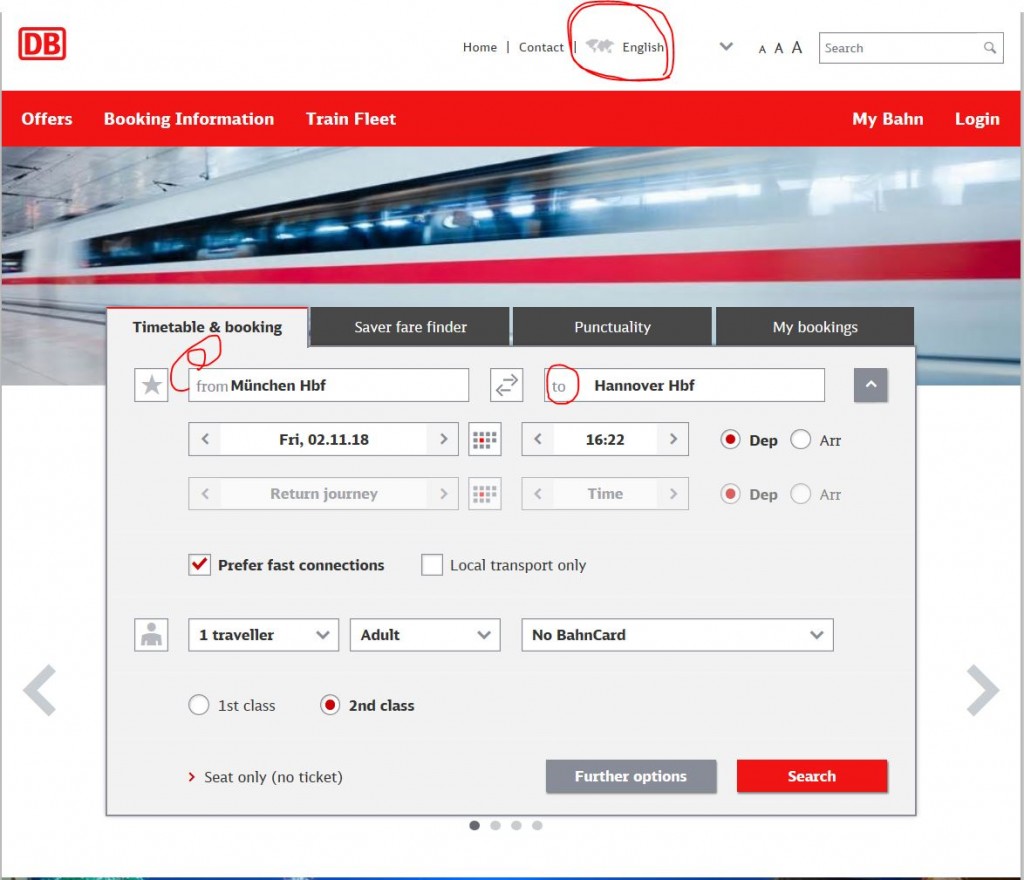Viewport: 1024px width, 880px height.
Task: Choose Arr for the outbound time
Action: 800,440
